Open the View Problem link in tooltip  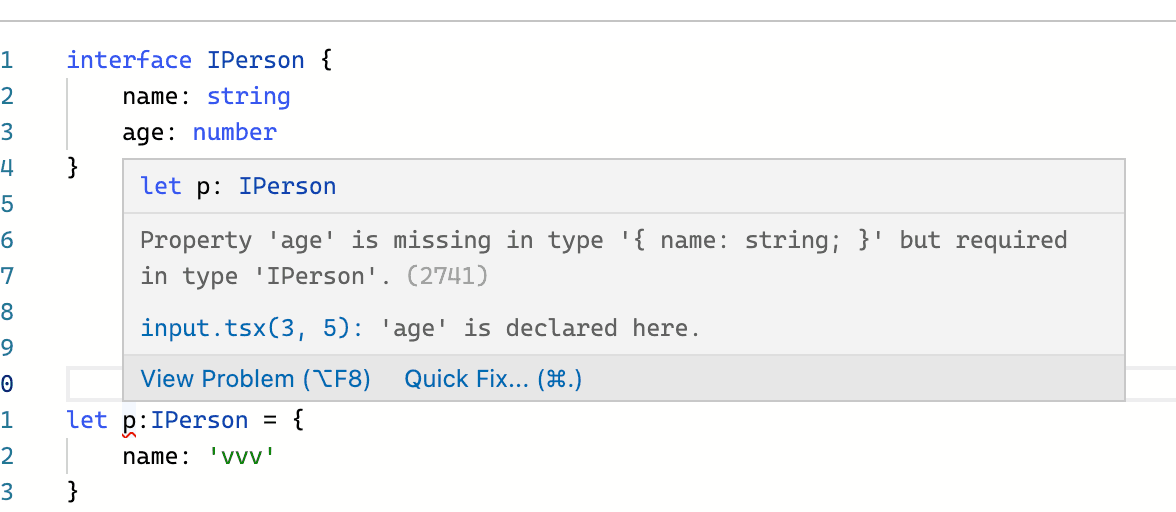(255, 379)
